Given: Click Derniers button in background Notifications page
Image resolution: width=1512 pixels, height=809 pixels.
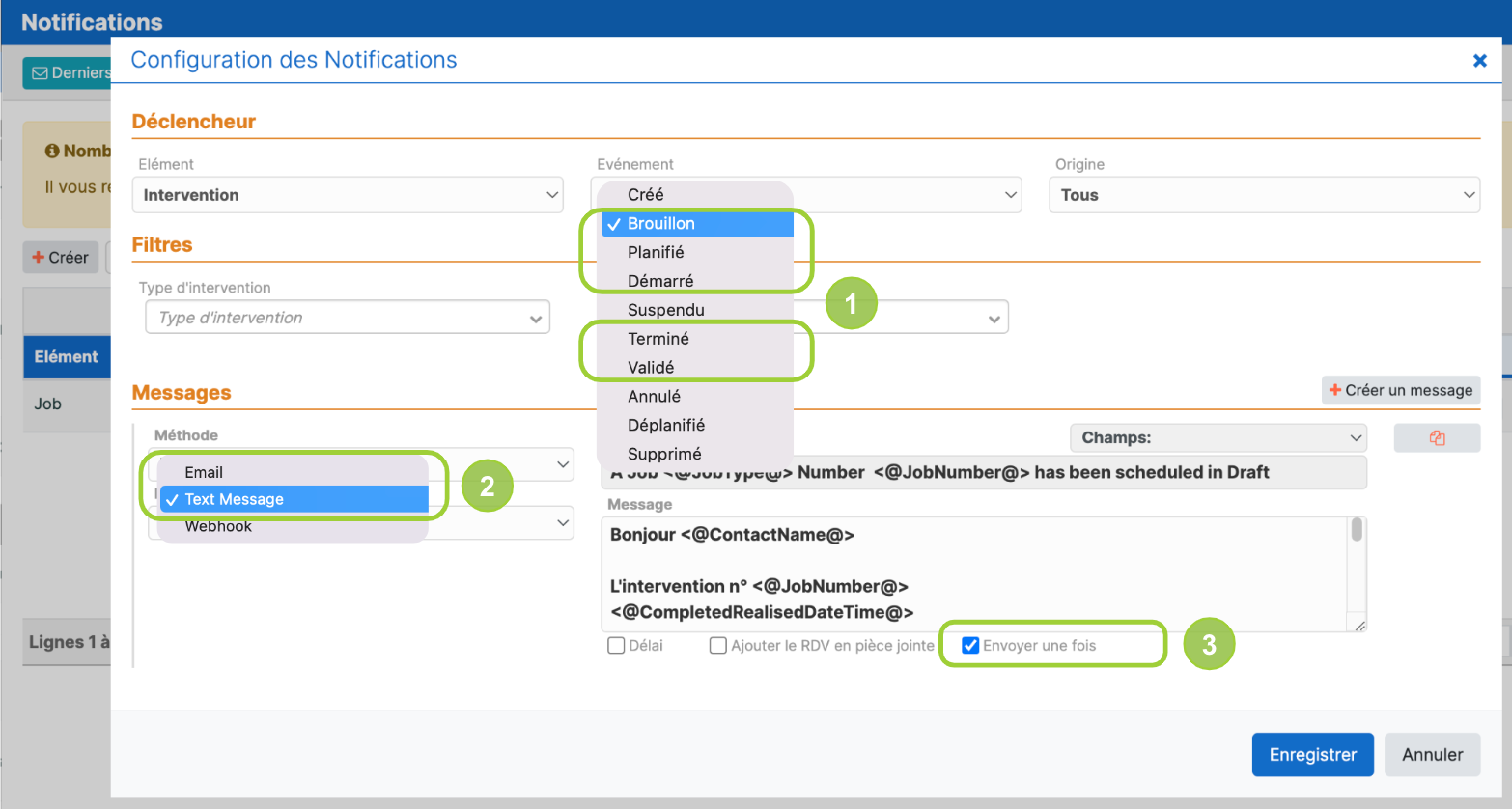Looking at the screenshot, I should (68, 72).
